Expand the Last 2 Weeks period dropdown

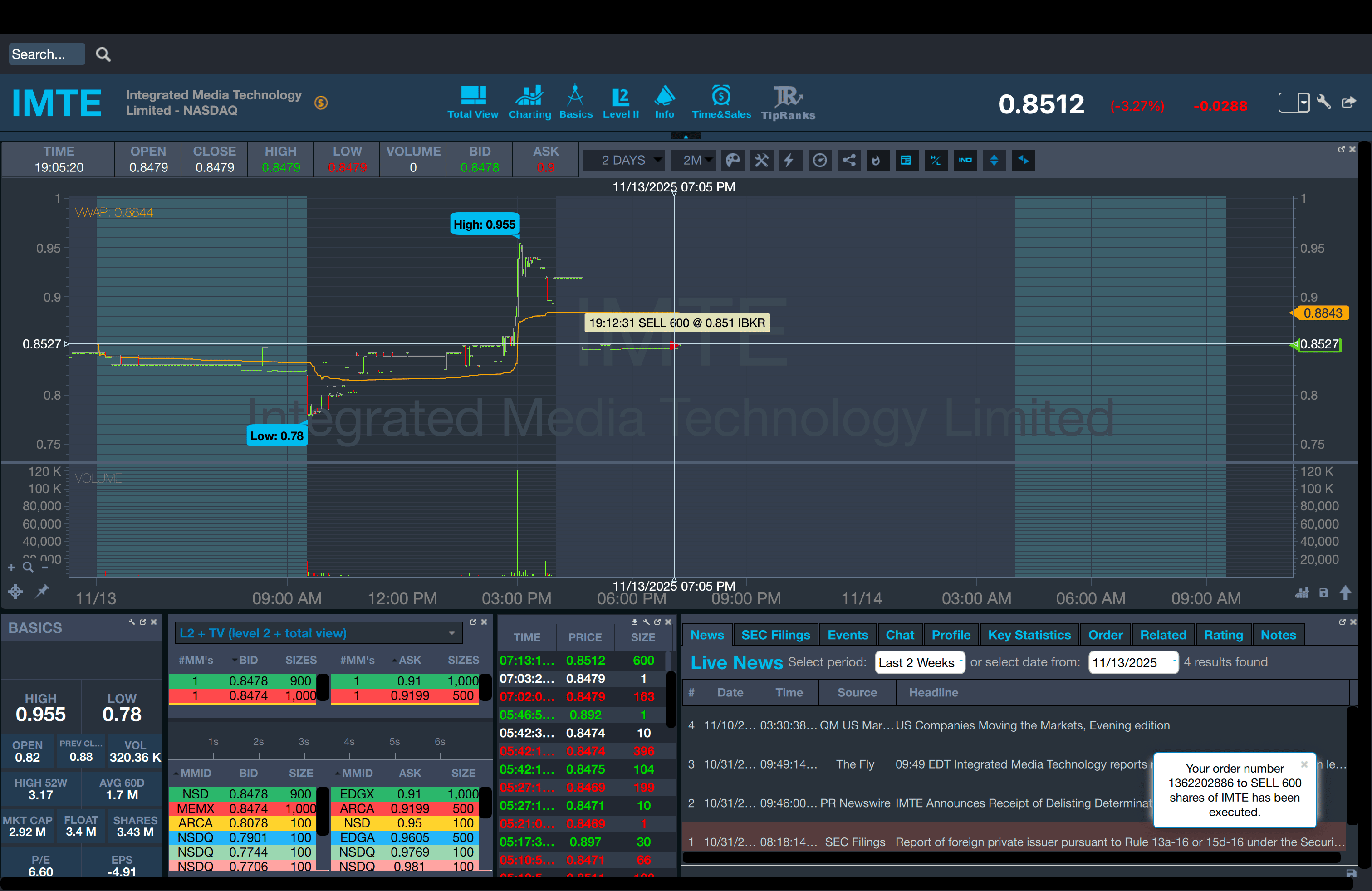click(920, 662)
